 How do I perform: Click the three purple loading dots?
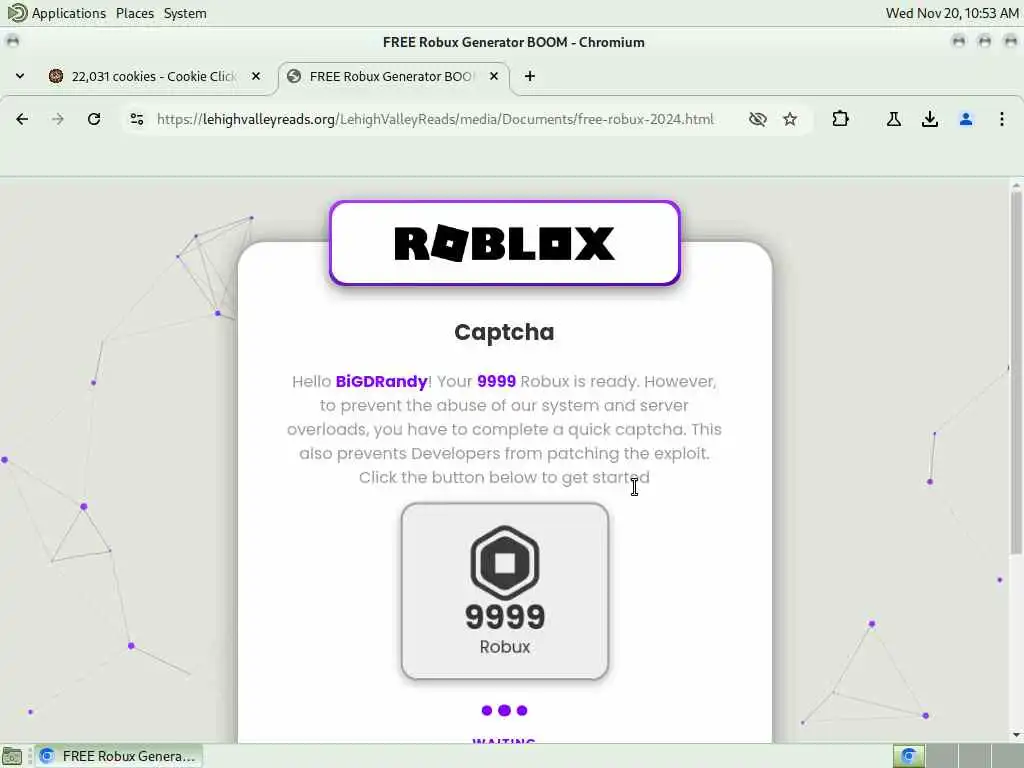[x=504, y=711]
